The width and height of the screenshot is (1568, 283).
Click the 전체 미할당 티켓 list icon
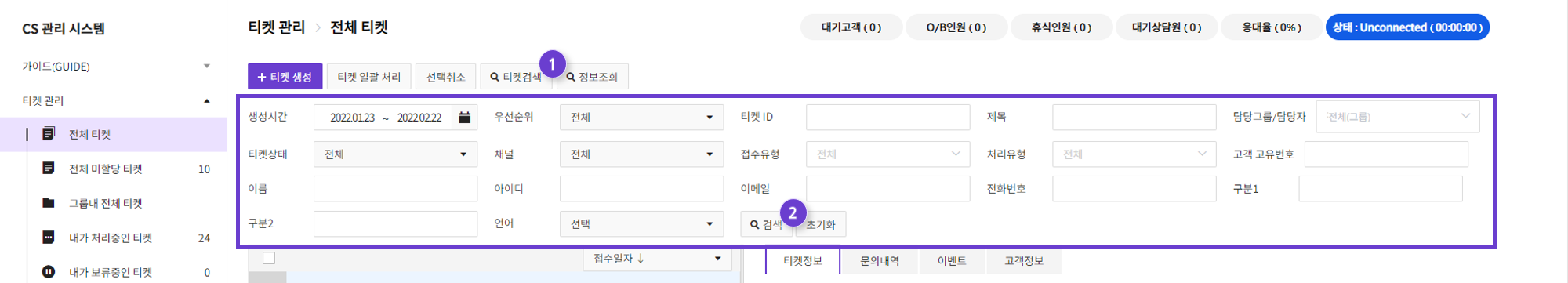click(x=49, y=169)
